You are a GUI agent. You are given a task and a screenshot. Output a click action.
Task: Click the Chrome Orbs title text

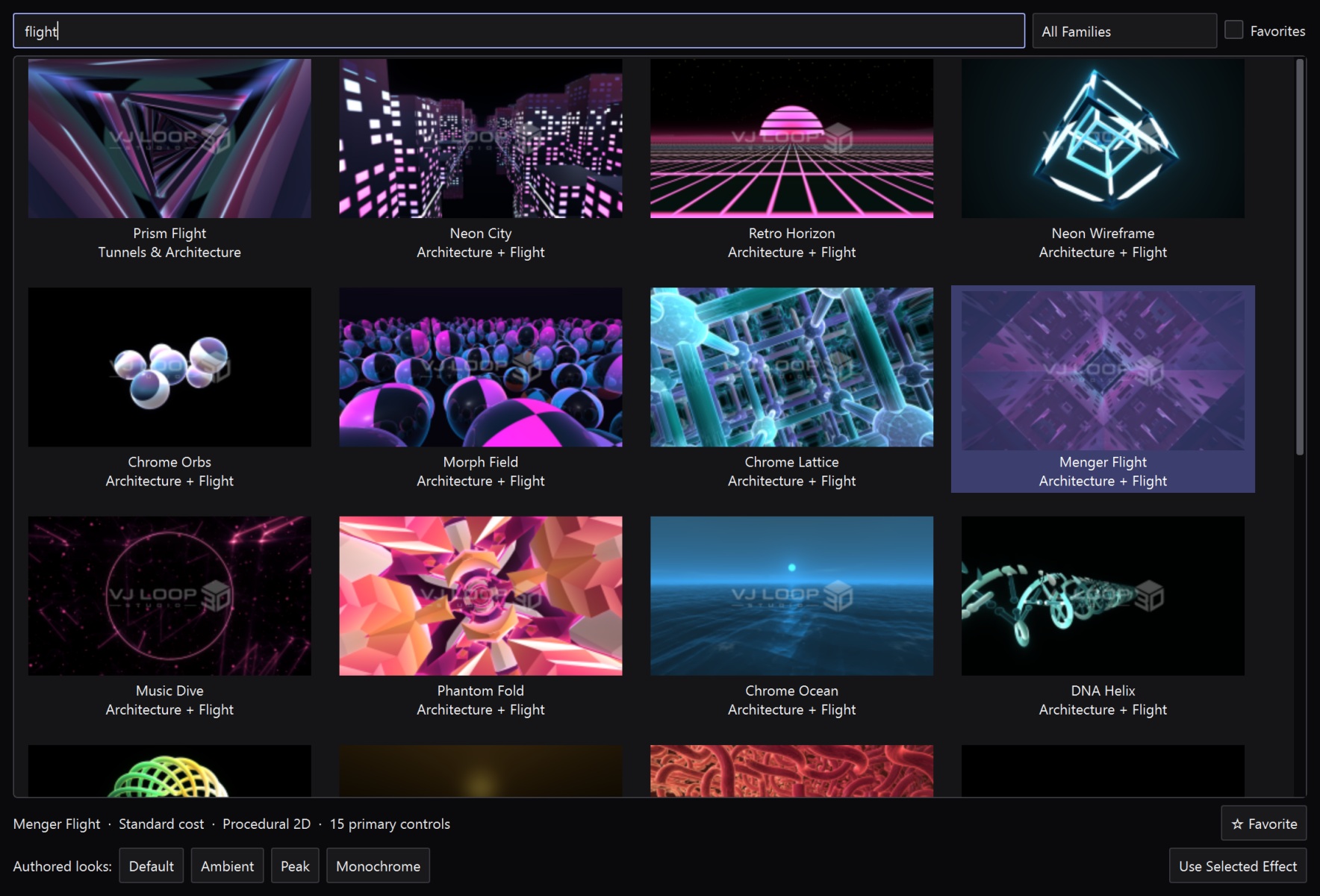pos(169,462)
